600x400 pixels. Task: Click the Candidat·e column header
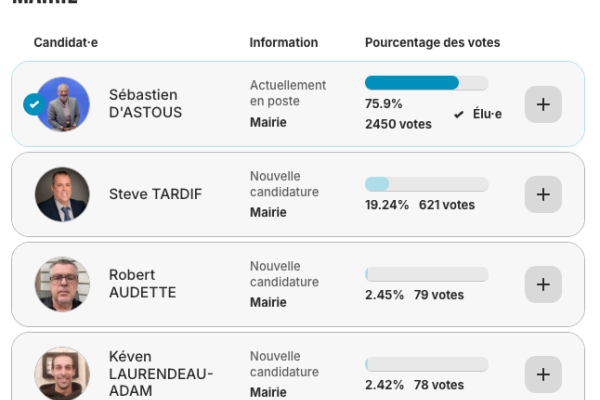pyautogui.click(x=66, y=43)
